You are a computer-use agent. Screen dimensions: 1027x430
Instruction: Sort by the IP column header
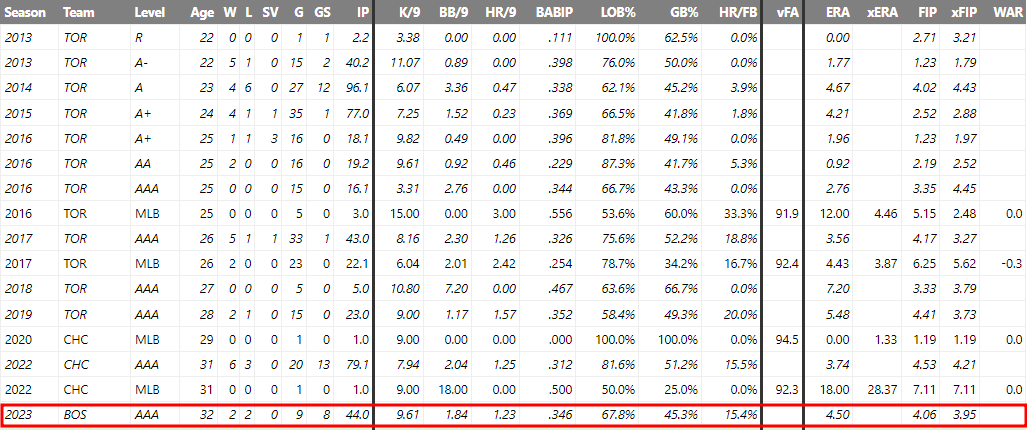tap(363, 12)
